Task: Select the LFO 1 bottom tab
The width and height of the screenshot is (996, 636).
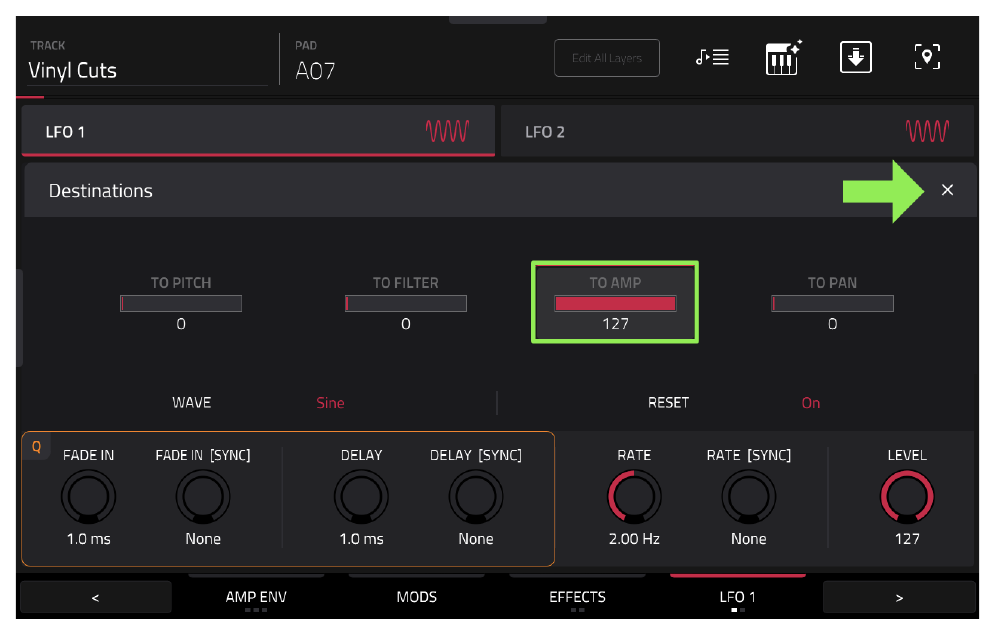Action: 737,597
